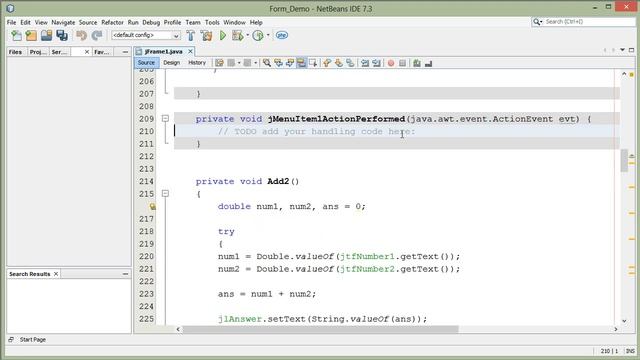Close the Search Results tab
This screenshot has width=640, height=360.
coord(56,274)
